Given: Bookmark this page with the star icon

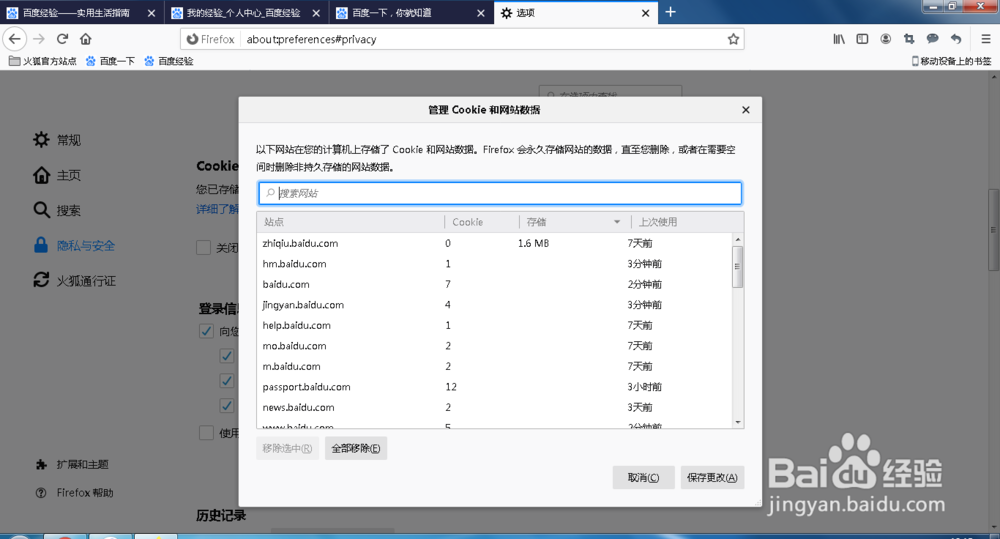Looking at the screenshot, I should click(x=733, y=39).
